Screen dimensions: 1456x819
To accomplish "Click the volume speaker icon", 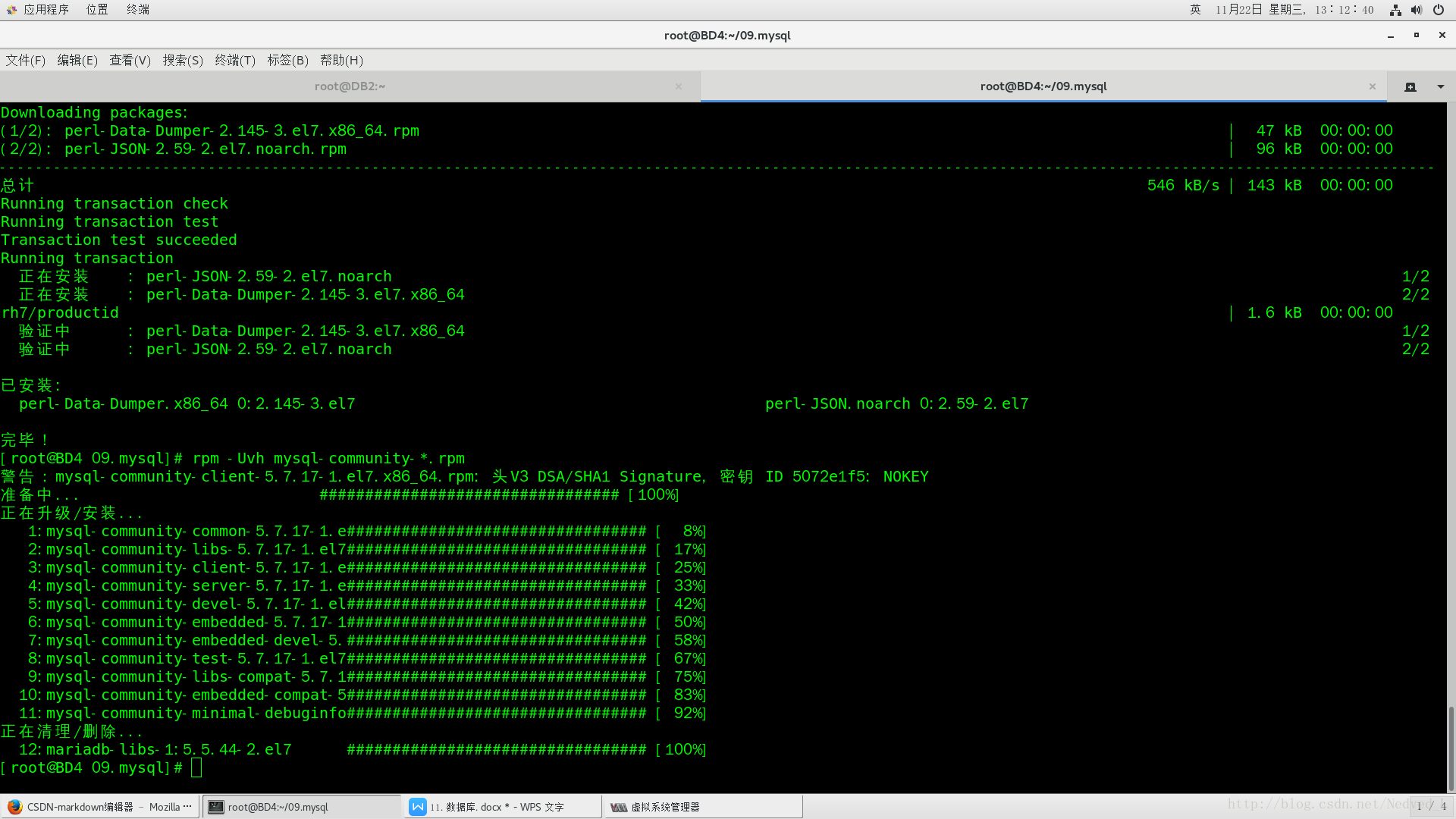I will click(1417, 10).
